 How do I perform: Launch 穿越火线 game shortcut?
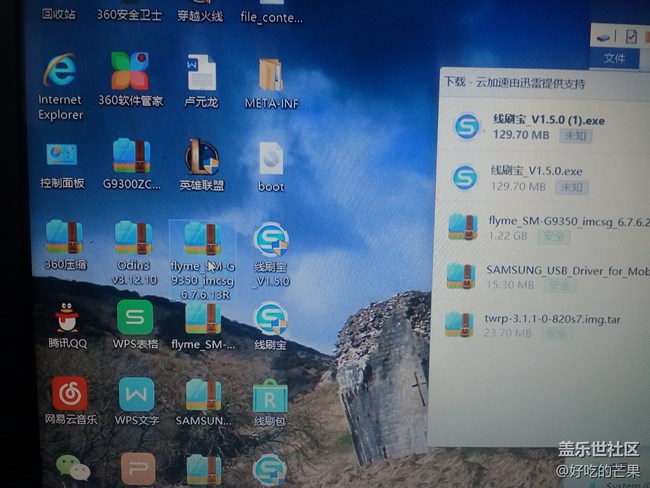[x=200, y=16]
